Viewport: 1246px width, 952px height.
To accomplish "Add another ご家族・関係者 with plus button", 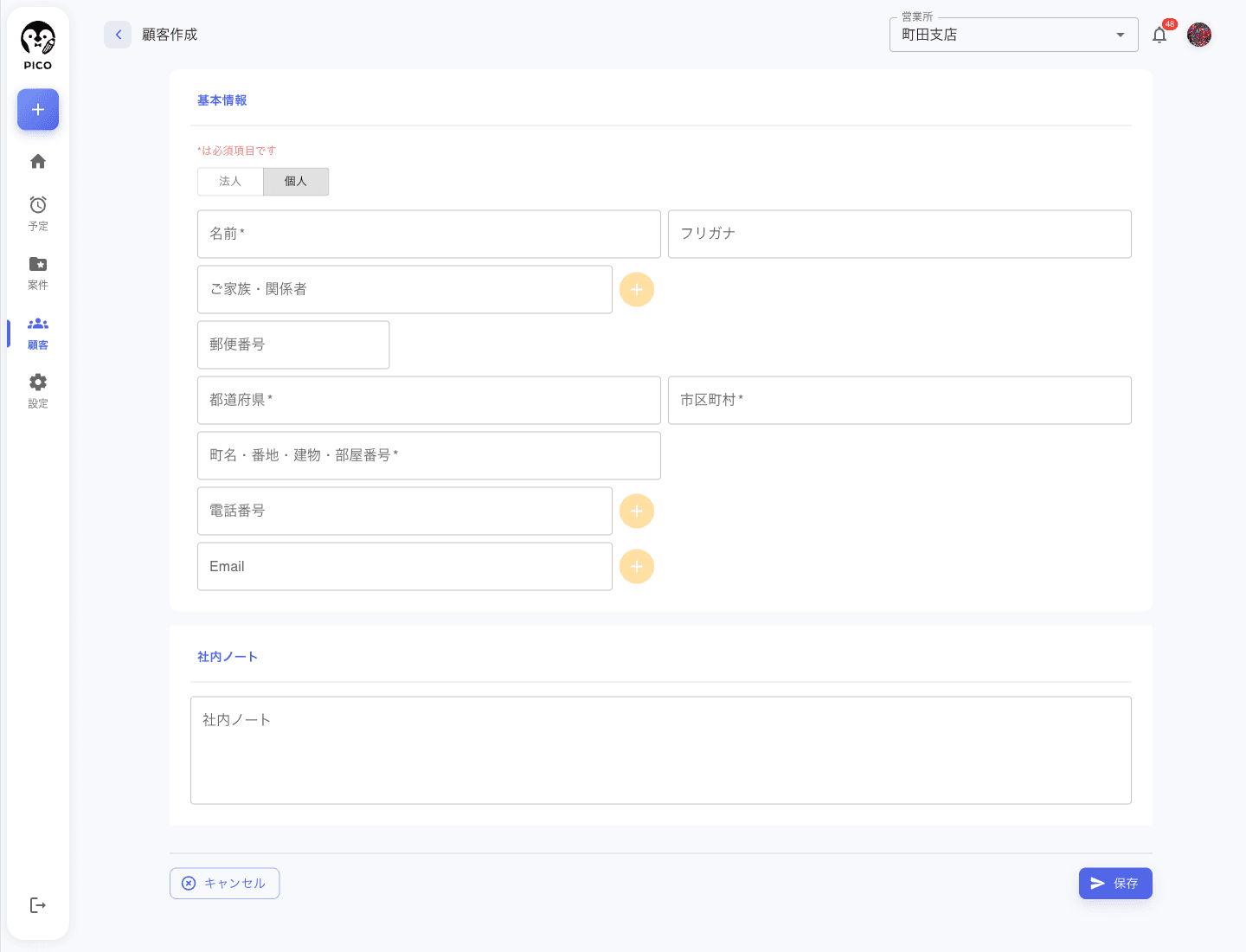I will click(x=637, y=289).
